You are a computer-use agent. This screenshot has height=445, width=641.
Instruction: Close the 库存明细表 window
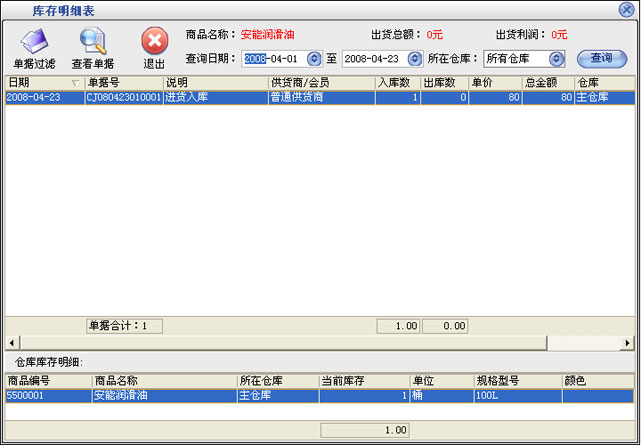(x=626, y=9)
